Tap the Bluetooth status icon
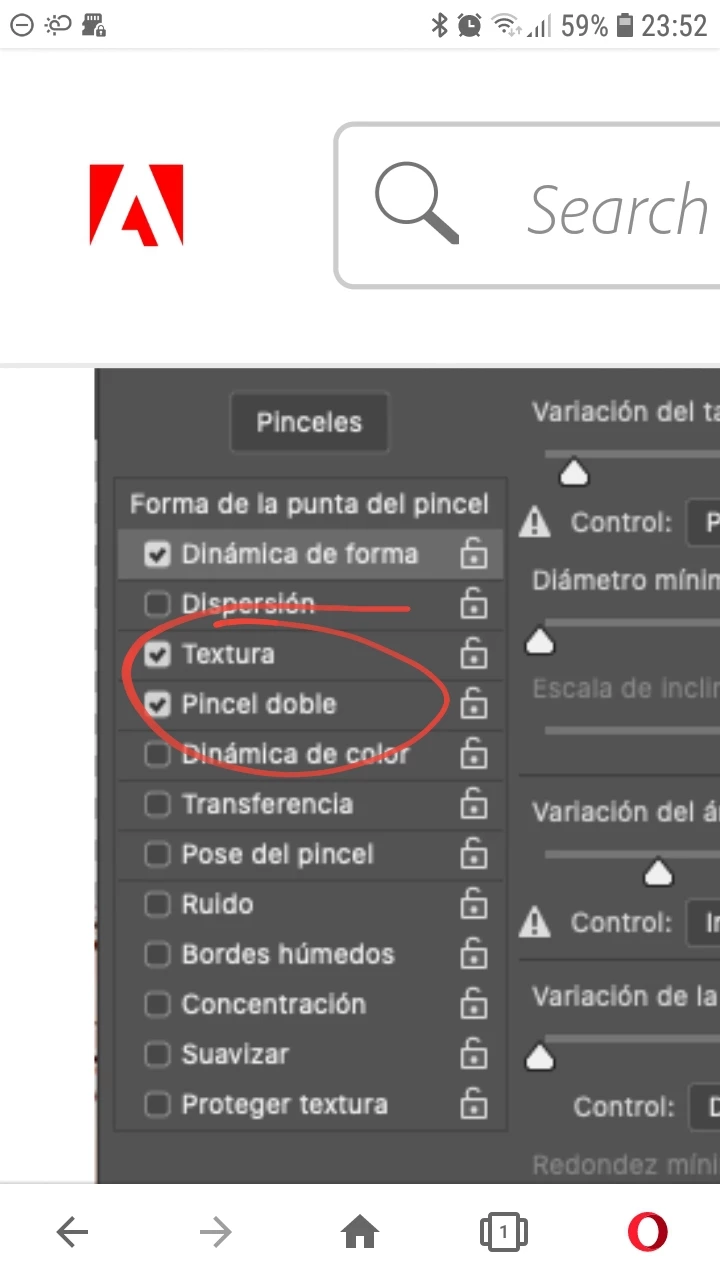Screen dimensions: 720x1280 [439, 25]
